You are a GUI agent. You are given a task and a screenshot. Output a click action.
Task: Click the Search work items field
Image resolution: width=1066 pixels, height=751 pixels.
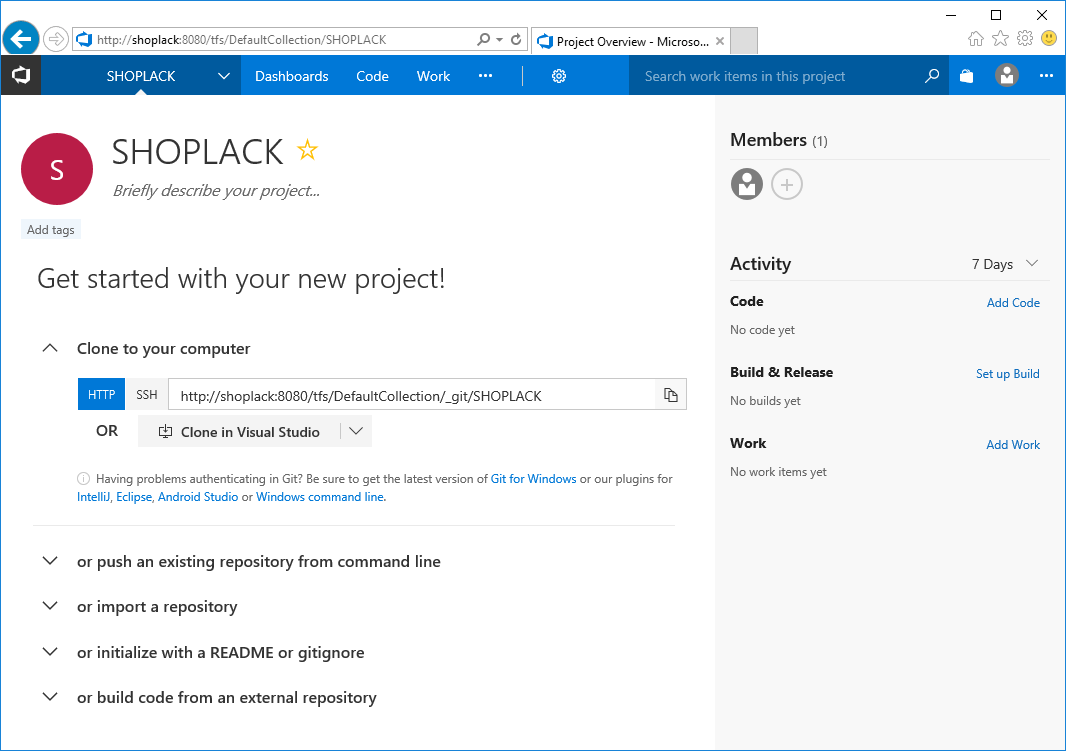tap(776, 76)
